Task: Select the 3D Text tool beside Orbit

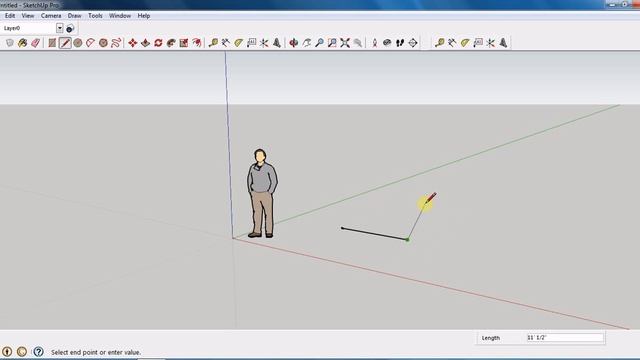Action: pyautogui.click(x=277, y=42)
